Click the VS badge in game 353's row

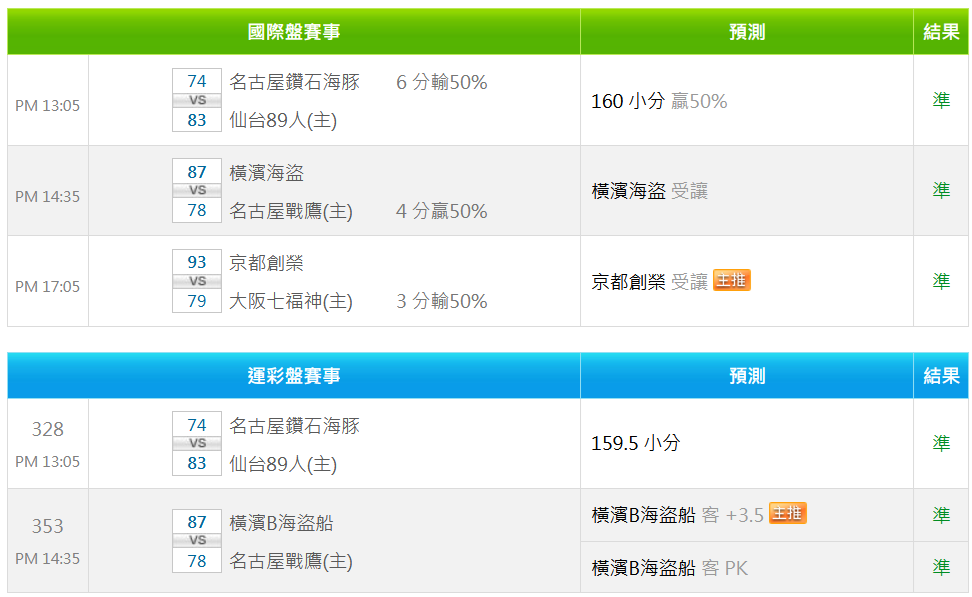coord(197,541)
